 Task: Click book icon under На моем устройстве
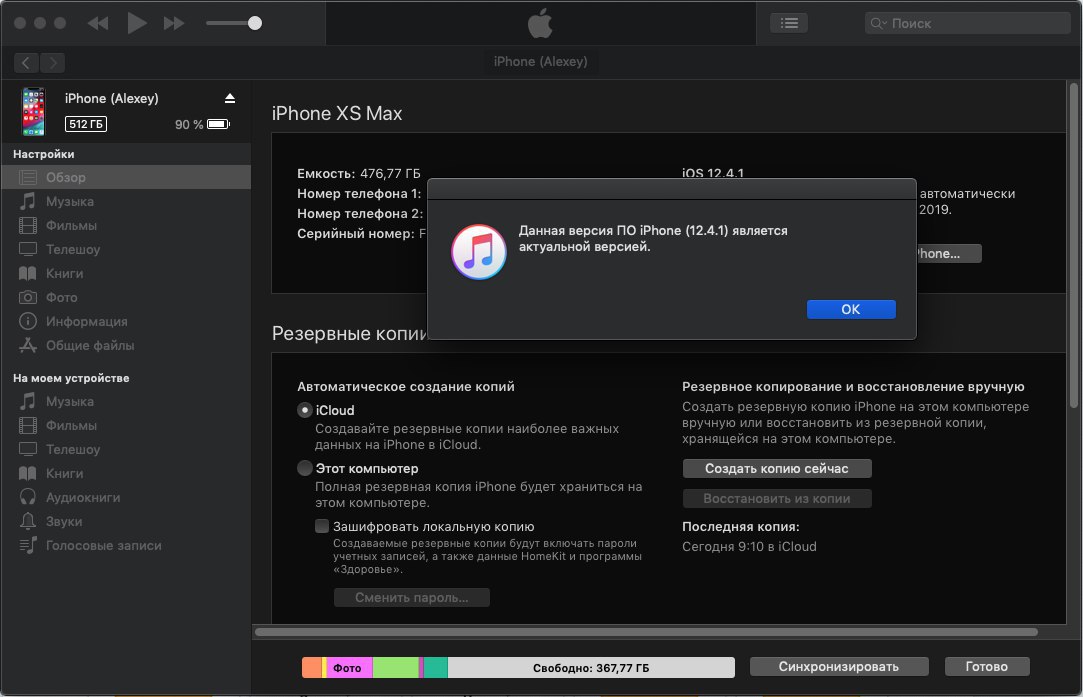coord(28,473)
